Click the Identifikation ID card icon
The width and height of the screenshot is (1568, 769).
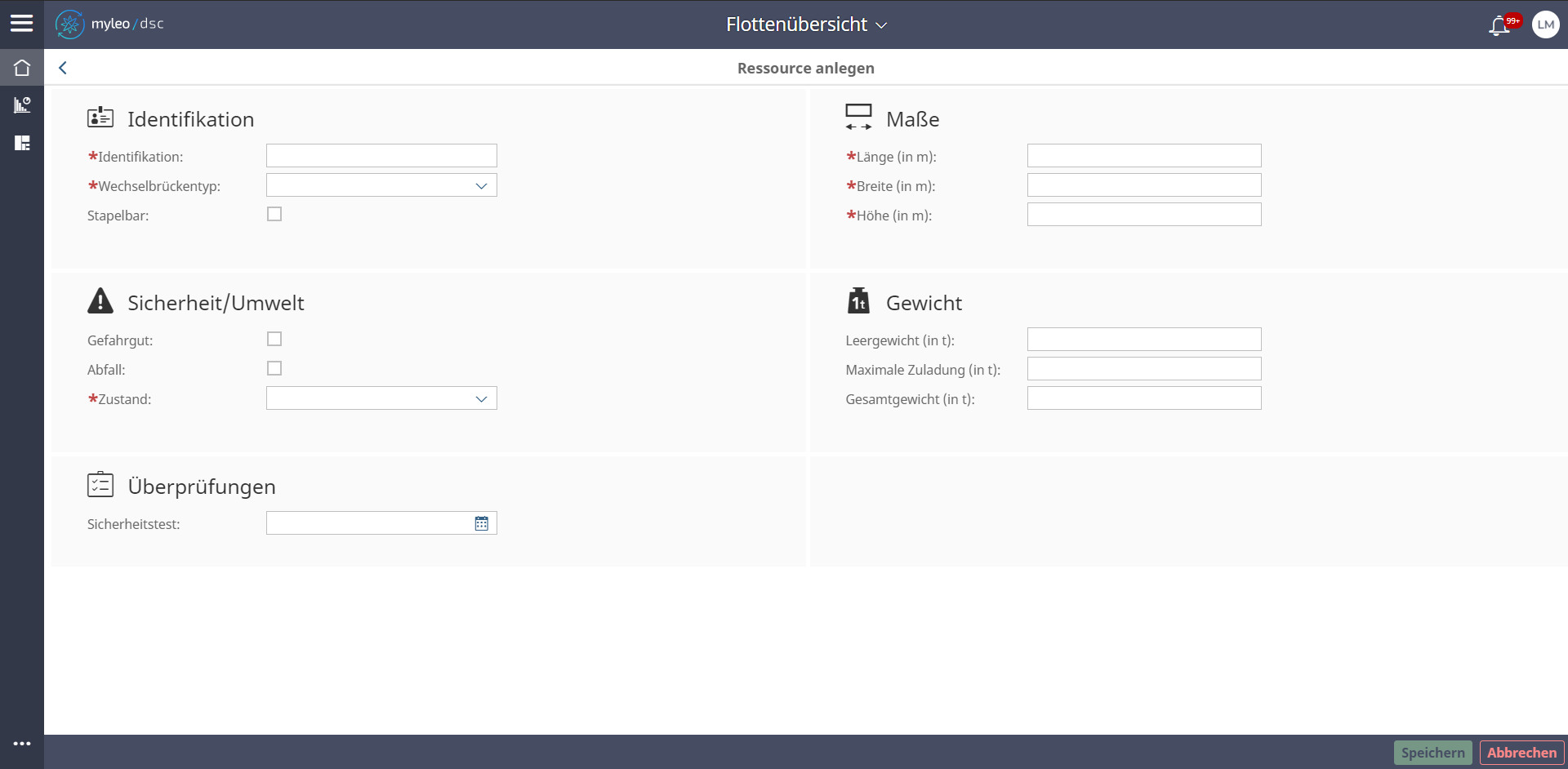click(x=100, y=118)
